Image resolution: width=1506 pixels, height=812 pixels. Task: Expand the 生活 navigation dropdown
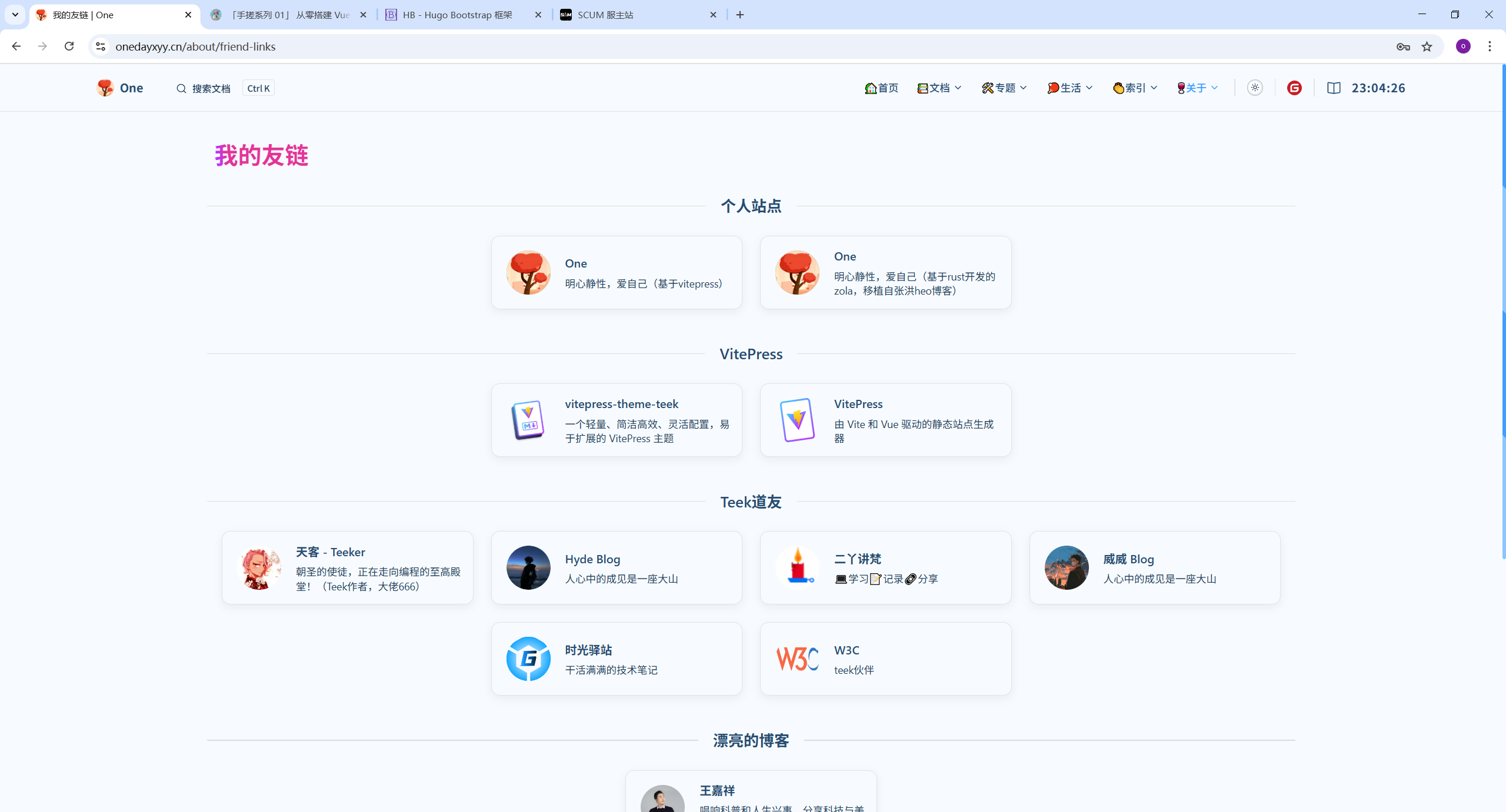pyautogui.click(x=1070, y=88)
